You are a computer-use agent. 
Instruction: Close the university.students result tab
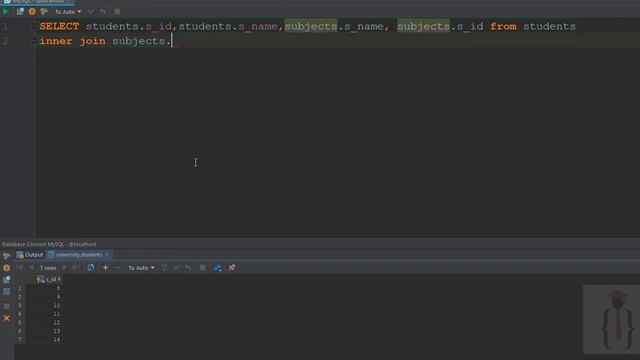(107, 255)
